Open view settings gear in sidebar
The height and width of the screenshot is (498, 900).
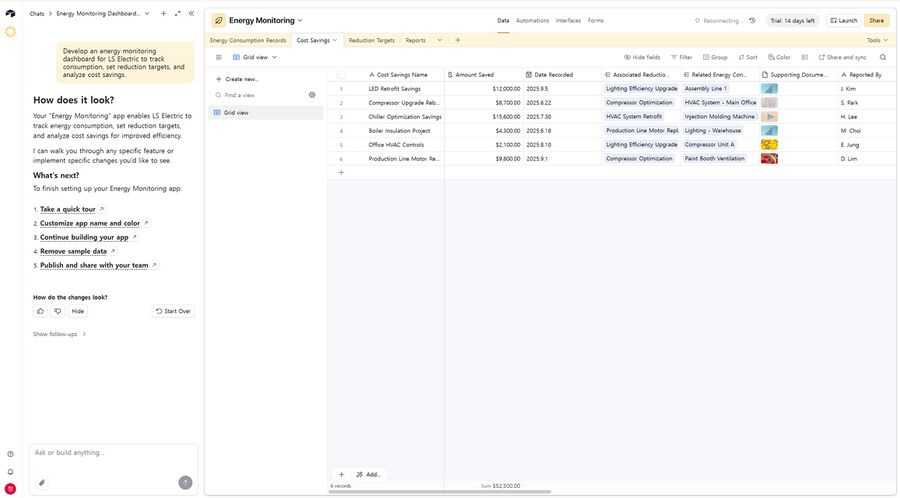(x=312, y=95)
